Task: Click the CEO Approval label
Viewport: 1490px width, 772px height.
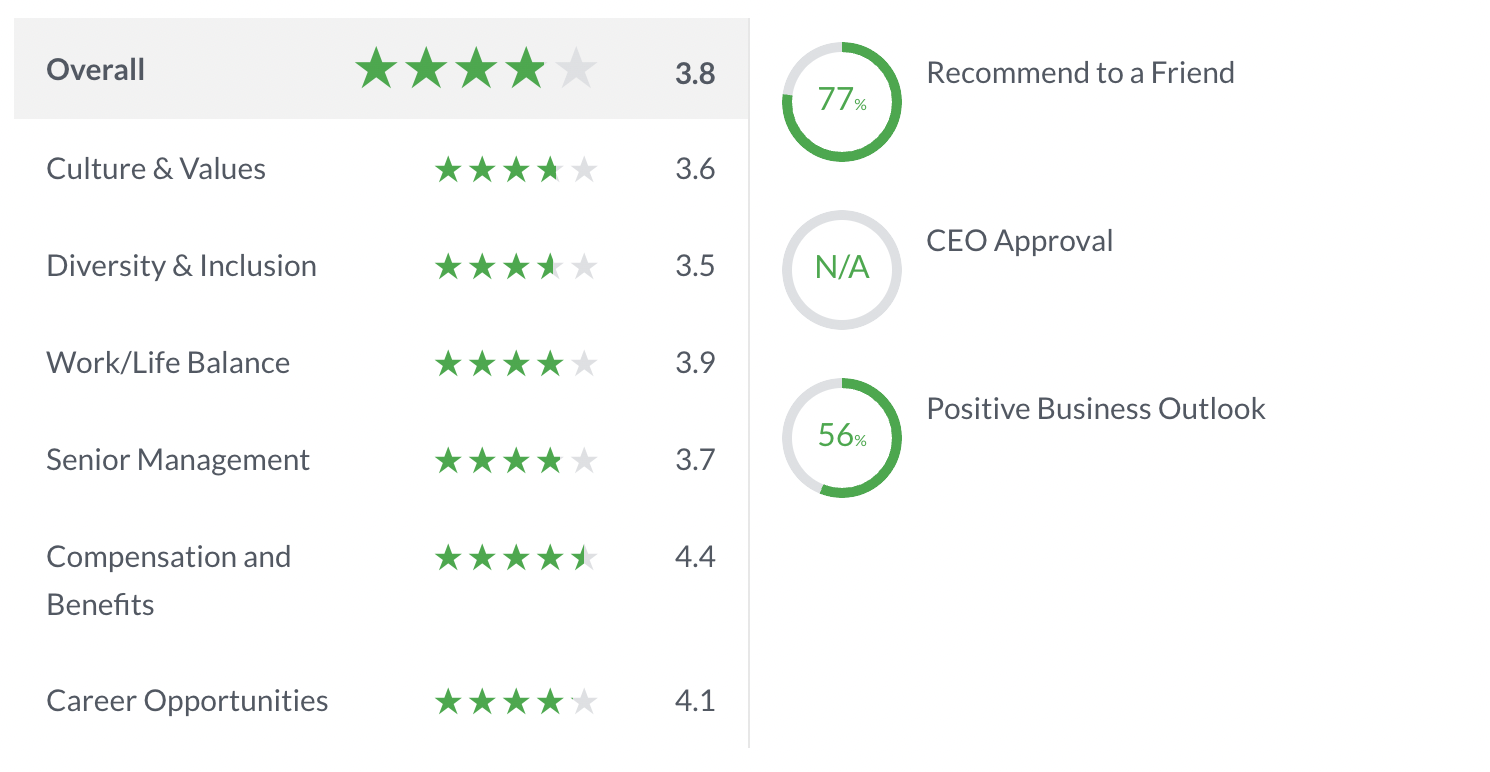Action: click(x=1020, y=241)
